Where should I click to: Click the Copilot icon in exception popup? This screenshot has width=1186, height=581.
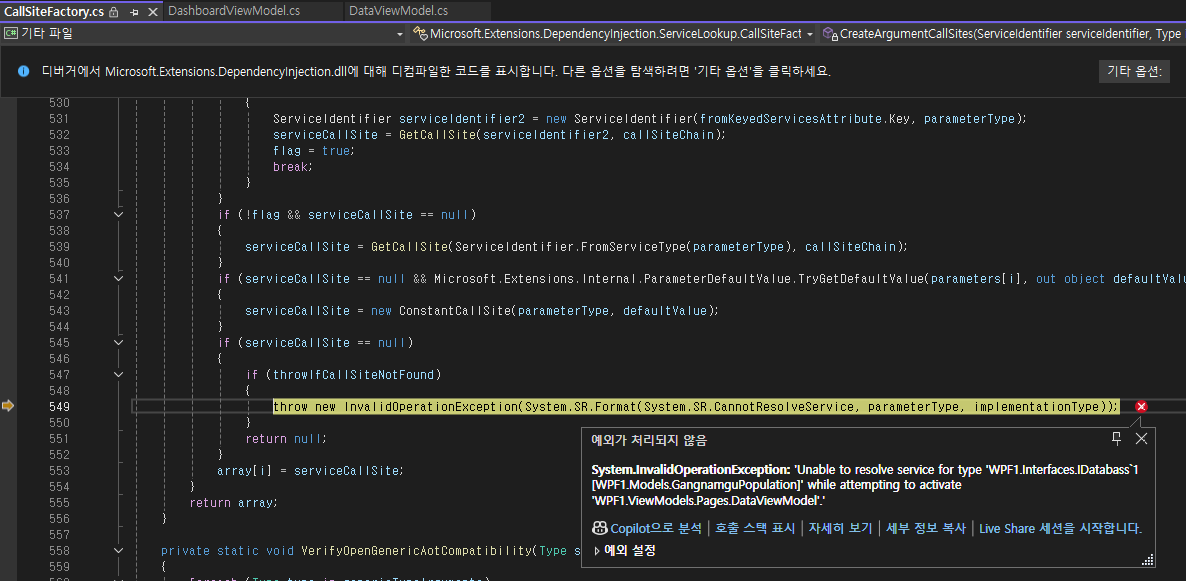click(x=599, y=528)
